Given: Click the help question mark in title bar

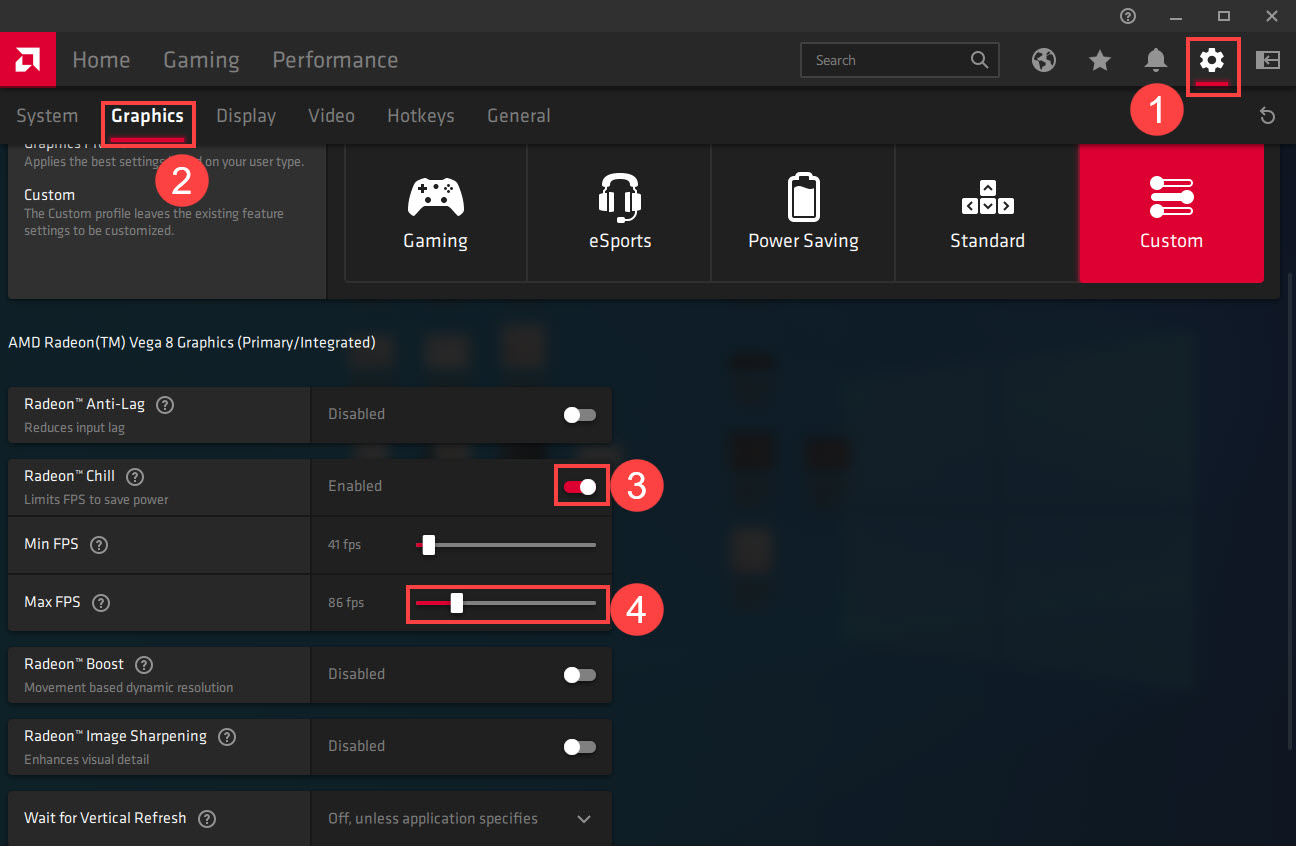Looking at the screenshot, I should (1128, 16).
